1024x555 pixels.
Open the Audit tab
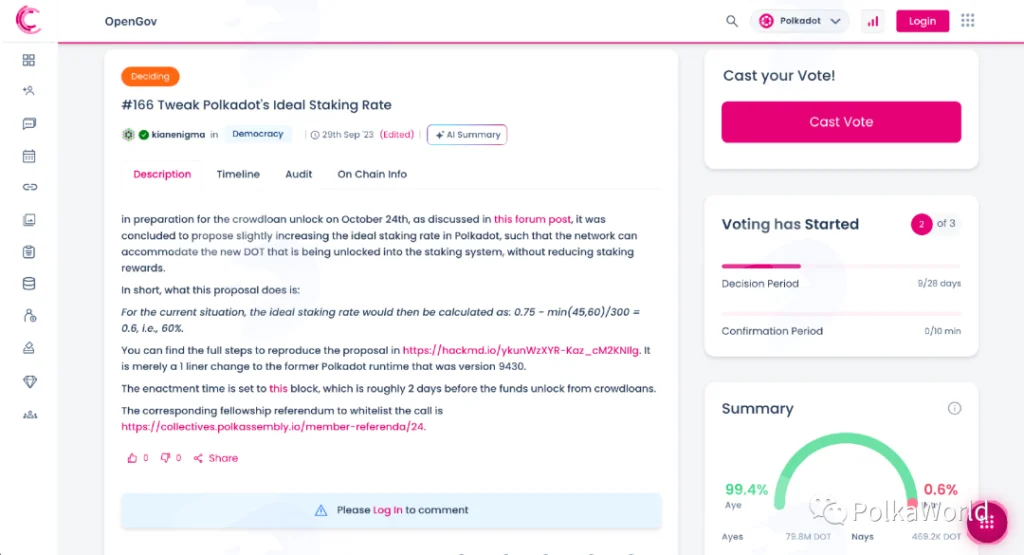click(x=298, y=174)
